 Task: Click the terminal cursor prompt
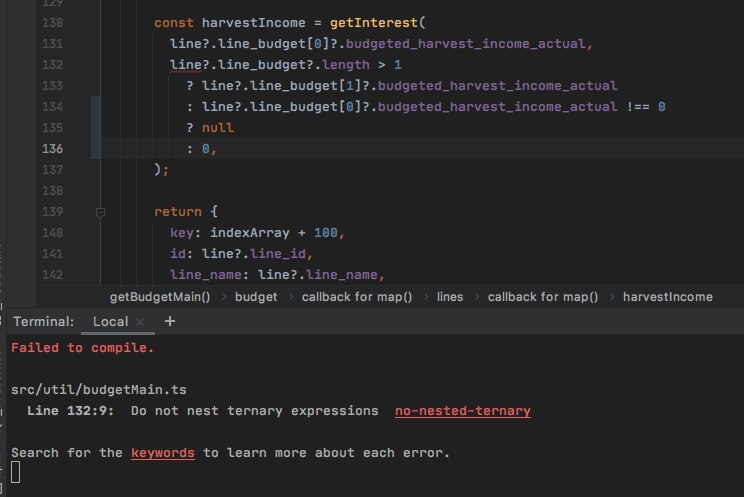(x=16, y=472)
